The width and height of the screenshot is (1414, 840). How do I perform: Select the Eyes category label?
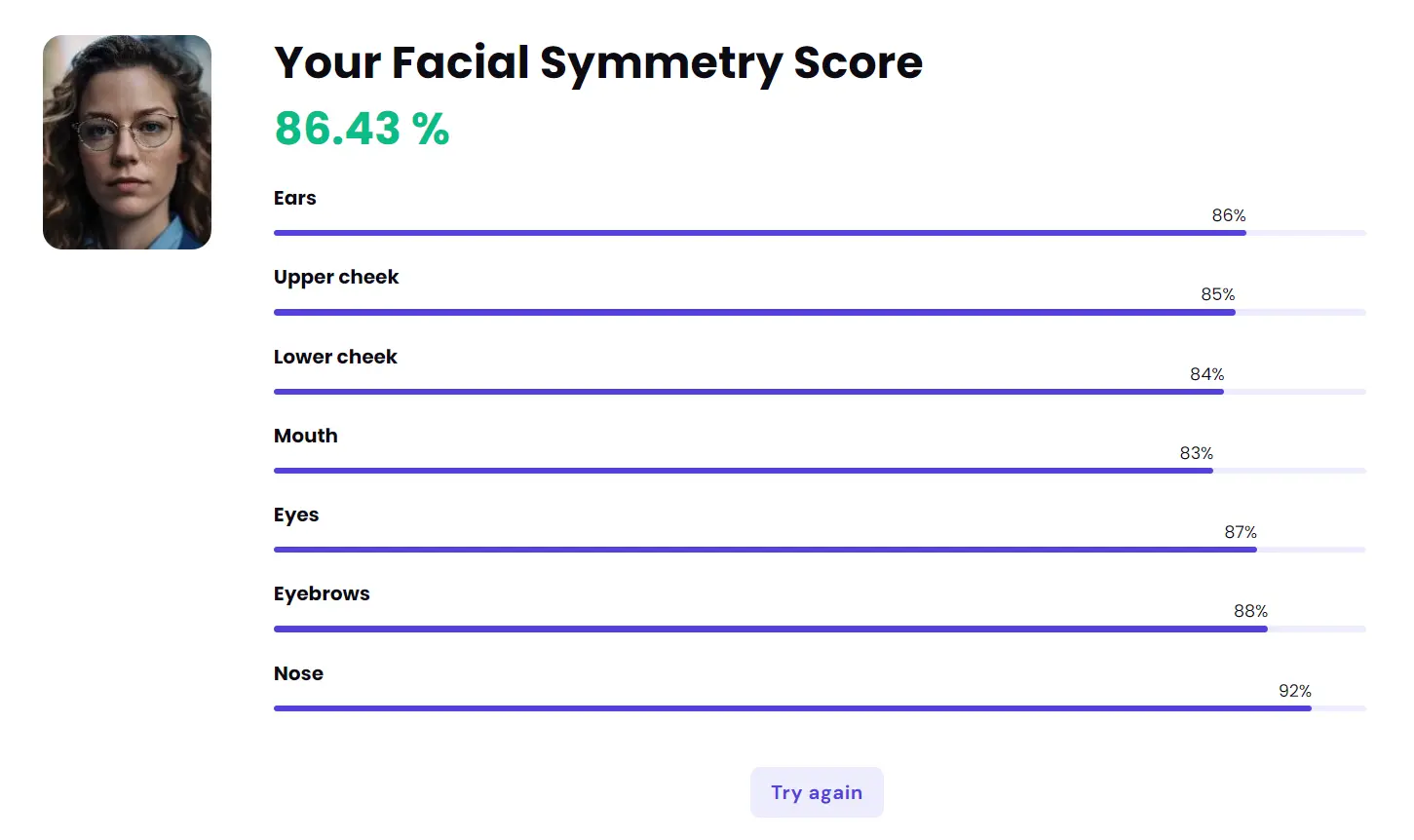click(x=296, y=515)
